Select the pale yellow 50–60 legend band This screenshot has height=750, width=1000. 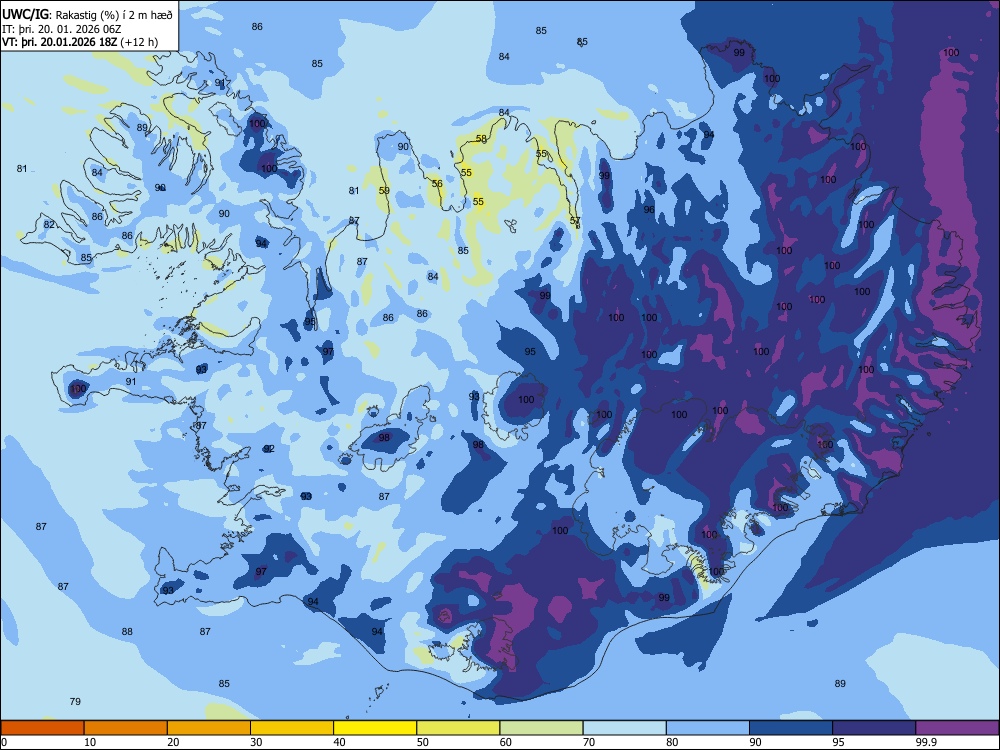tap(458, 728)
